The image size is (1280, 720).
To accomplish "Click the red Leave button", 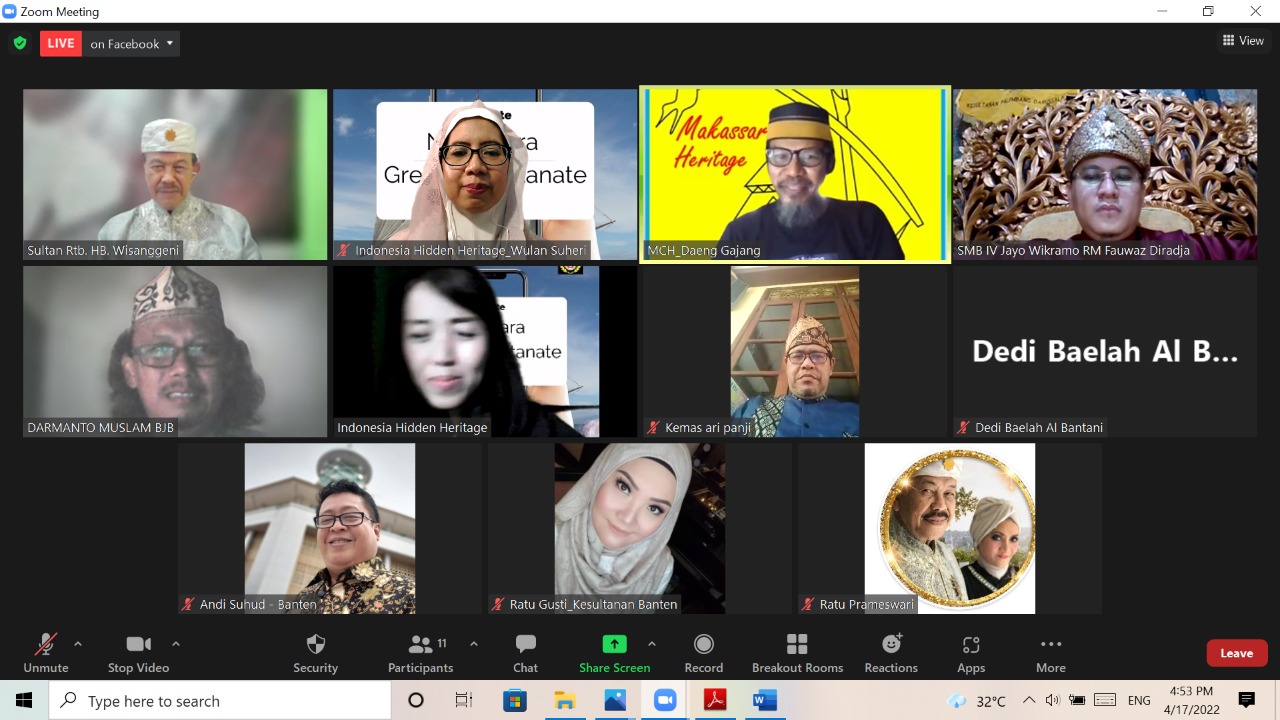I will [1237, 653].
